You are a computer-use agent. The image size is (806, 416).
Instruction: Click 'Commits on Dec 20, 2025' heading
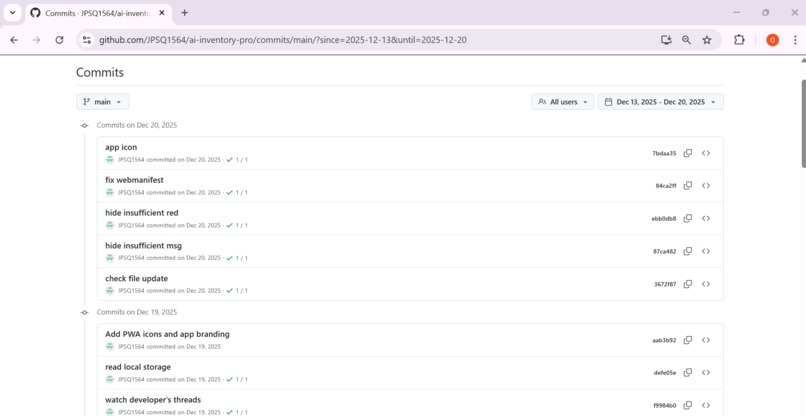pyautogui.click(x=137, y=125)
